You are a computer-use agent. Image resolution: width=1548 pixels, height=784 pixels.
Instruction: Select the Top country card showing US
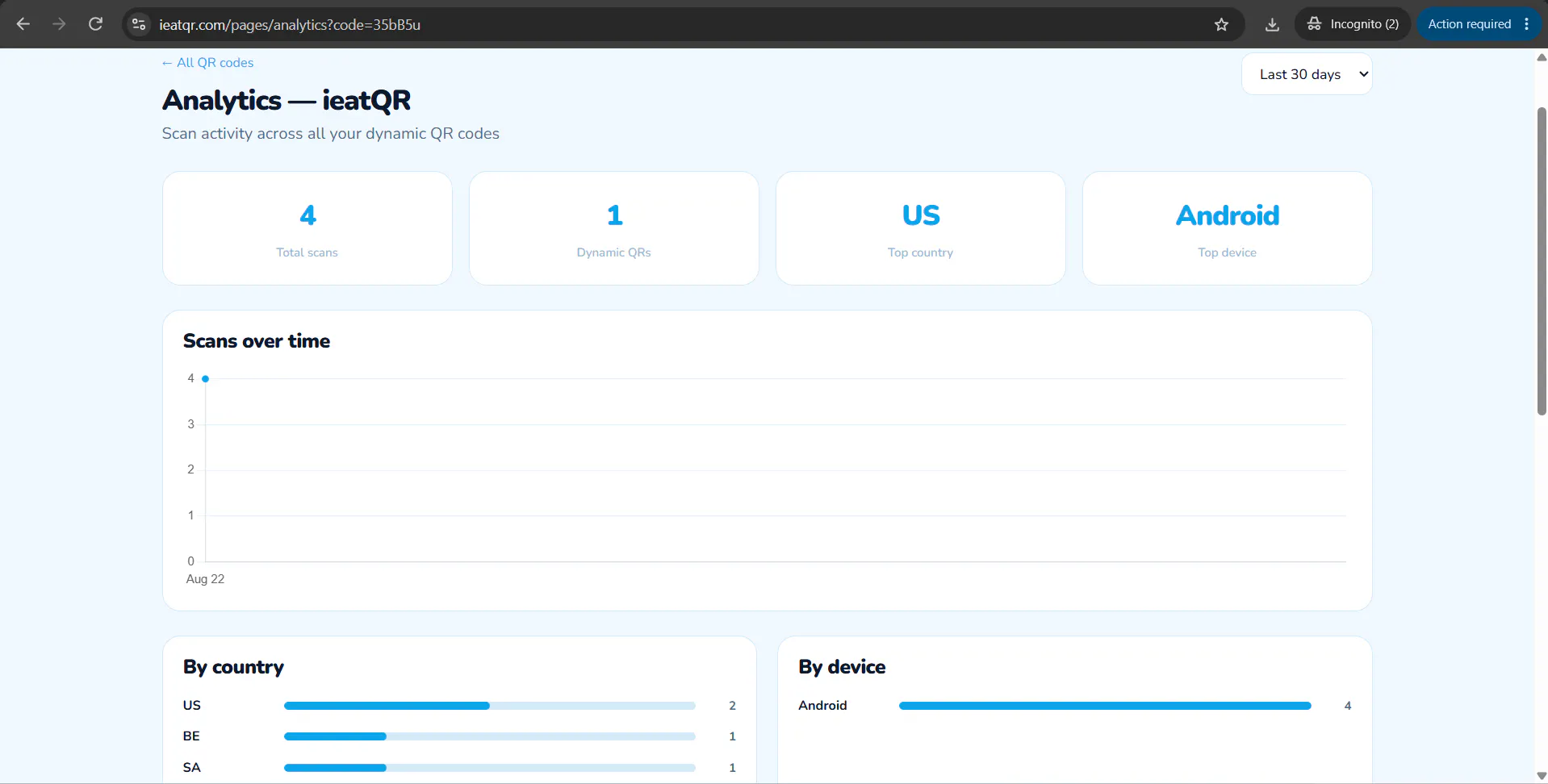(921, 228)
